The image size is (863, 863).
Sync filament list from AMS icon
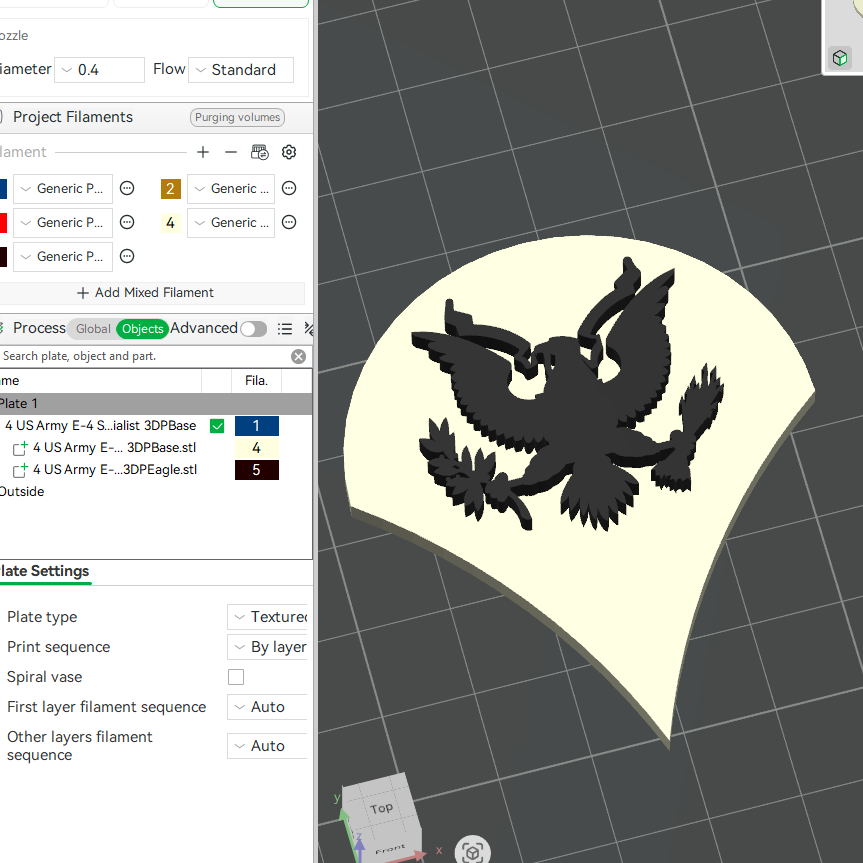[260, 152]
